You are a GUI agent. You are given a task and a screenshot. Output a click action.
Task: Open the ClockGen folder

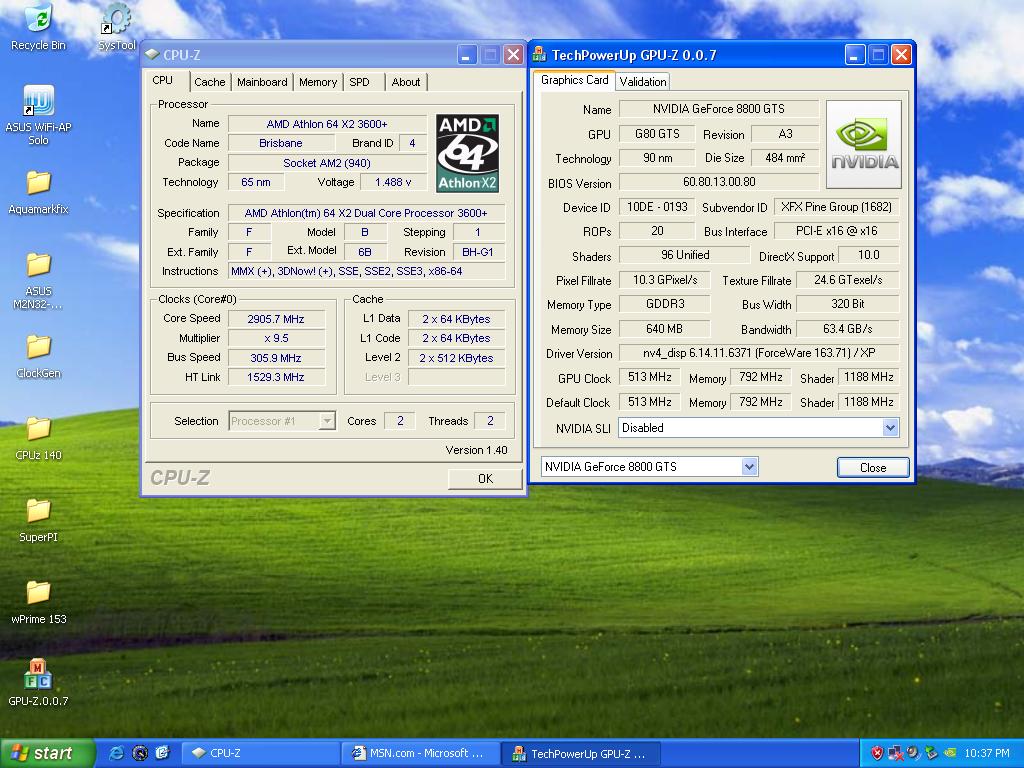[38, 357]
